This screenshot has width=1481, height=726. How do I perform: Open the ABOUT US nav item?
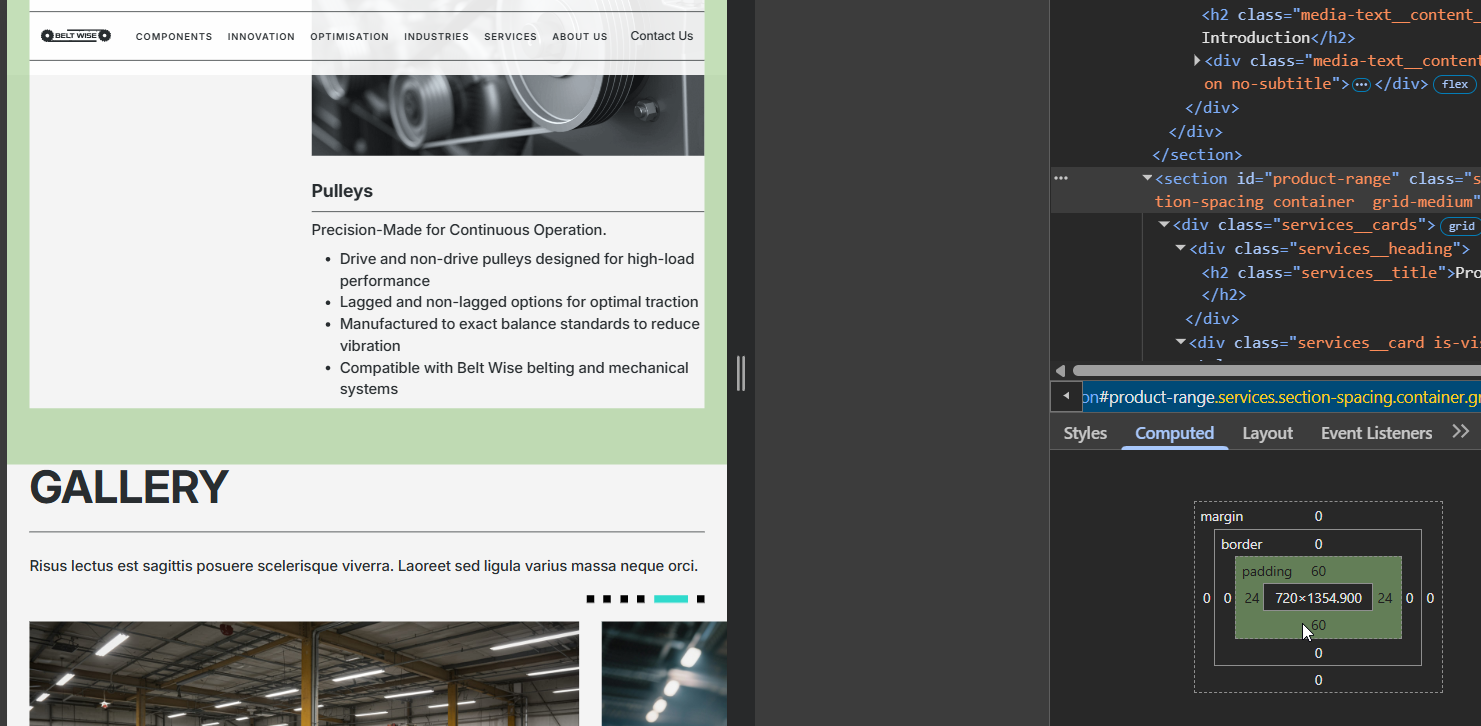pos(580,37)
